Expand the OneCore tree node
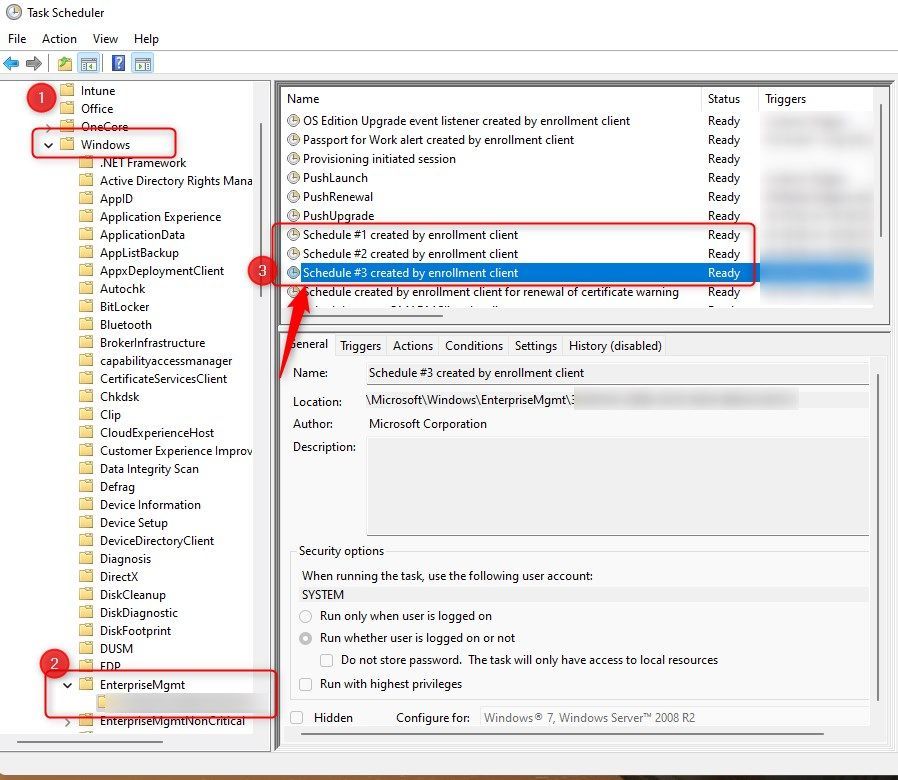 click(49, 126)
